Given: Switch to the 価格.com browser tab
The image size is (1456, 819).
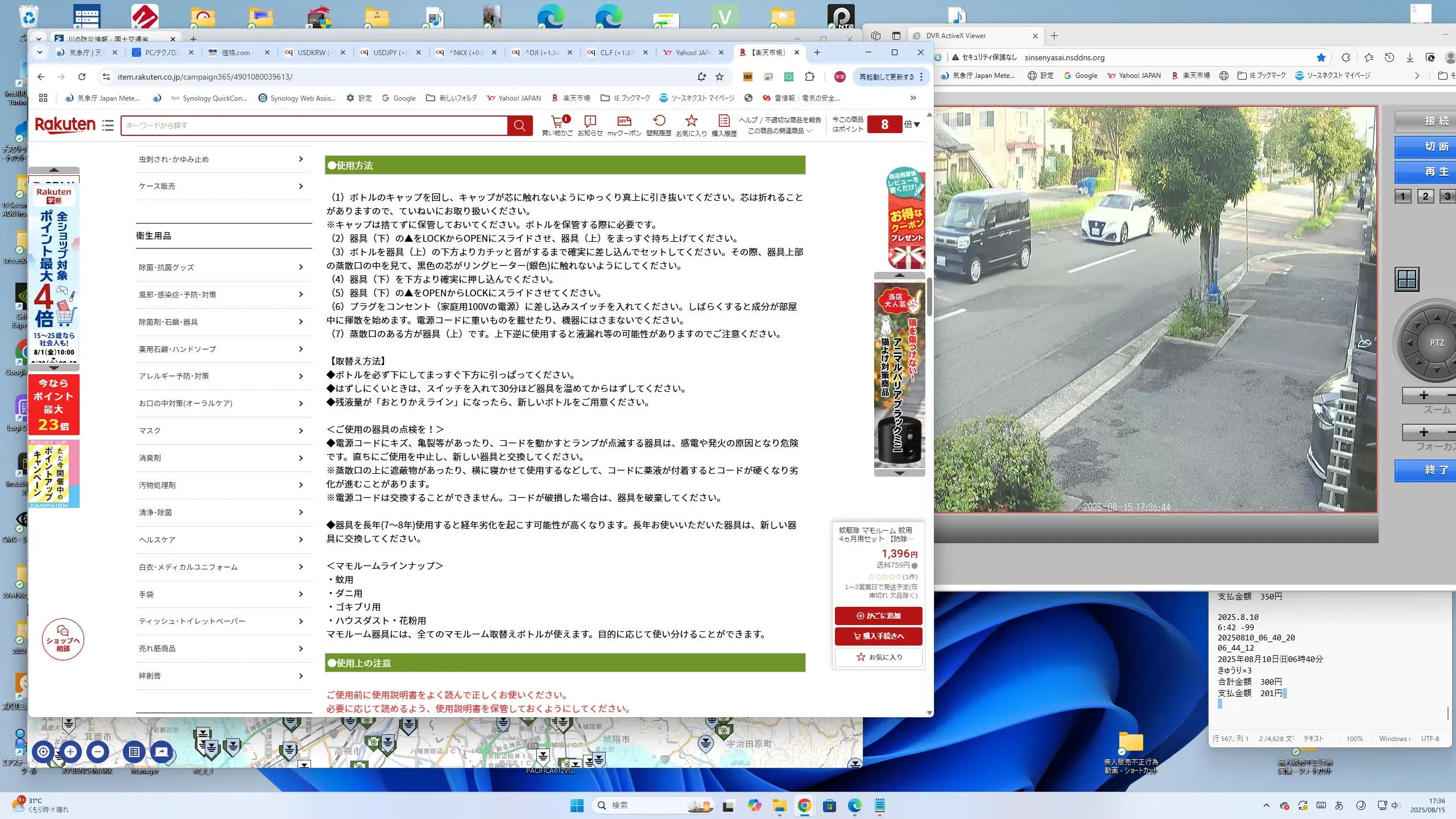Looking at the screenshot, I should (x=237, y=52).
